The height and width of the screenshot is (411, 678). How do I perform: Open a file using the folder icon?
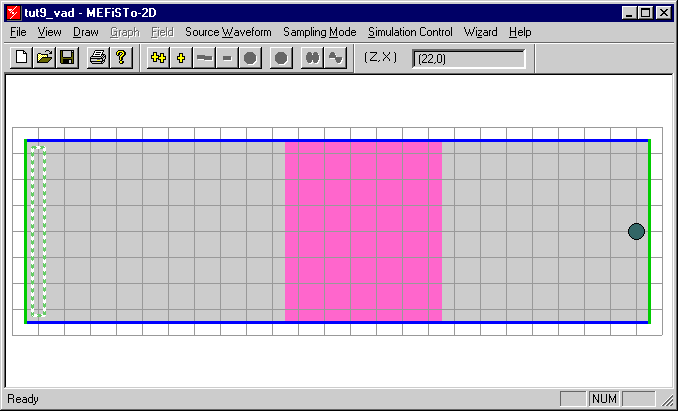[44, 57]
